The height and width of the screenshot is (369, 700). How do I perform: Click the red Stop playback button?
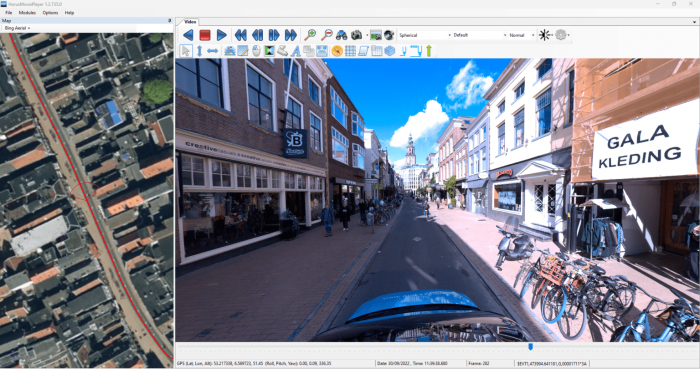click(x=205, y=35)
